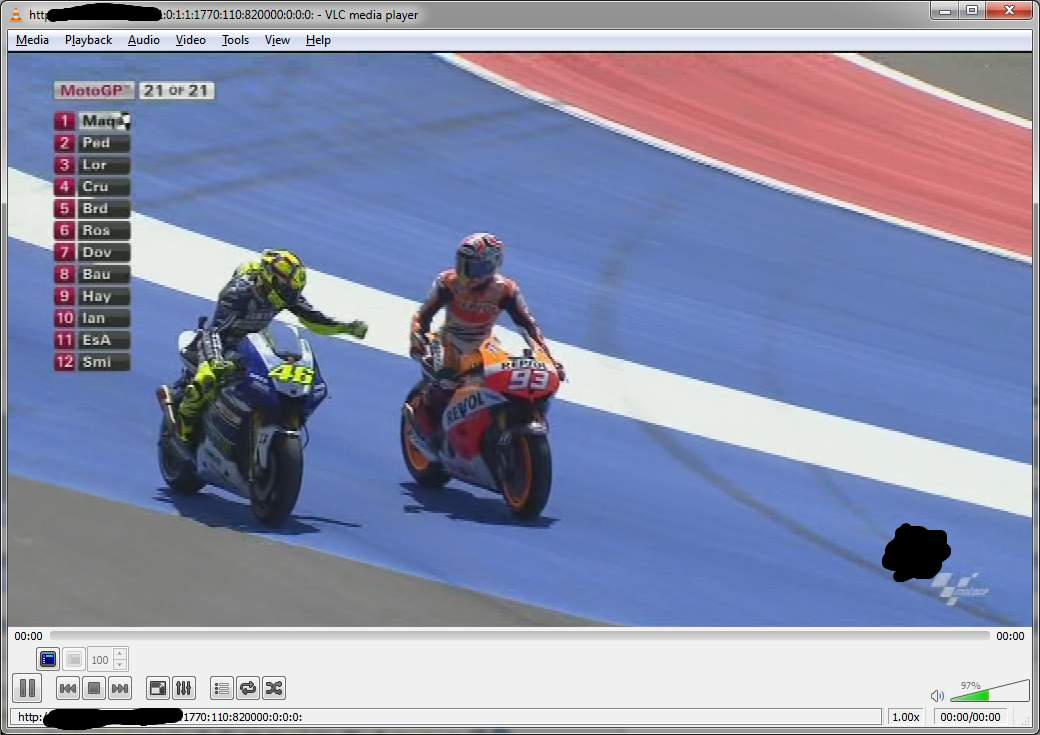Click the remaining time label right of seek bar
1040x735 pixels.
click(1010, 635)
